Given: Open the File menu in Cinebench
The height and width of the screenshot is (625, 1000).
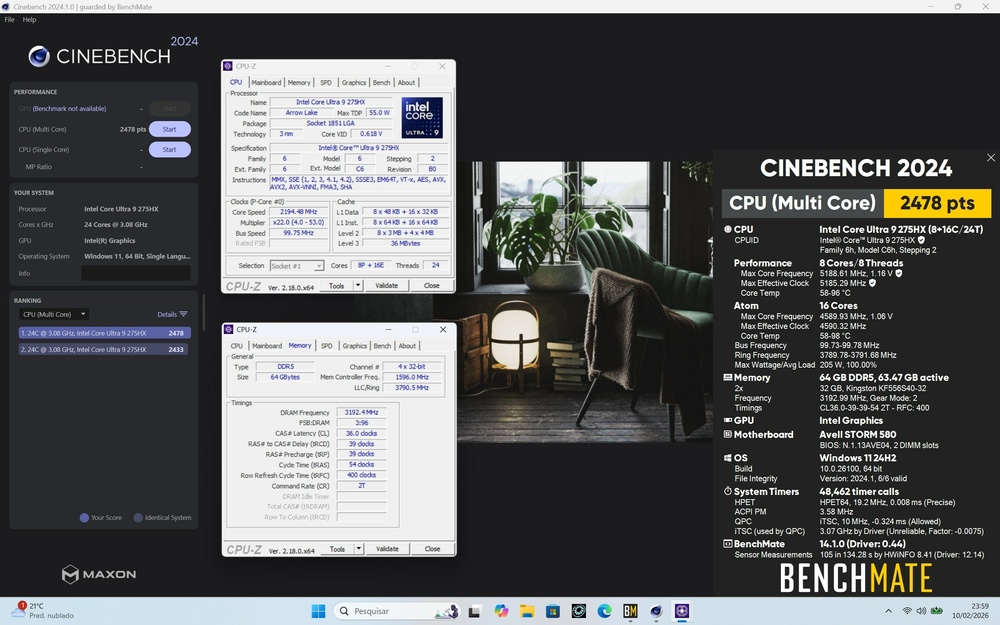Looking at the screenshot, I should pyautogui.click(x=9, y=19).
